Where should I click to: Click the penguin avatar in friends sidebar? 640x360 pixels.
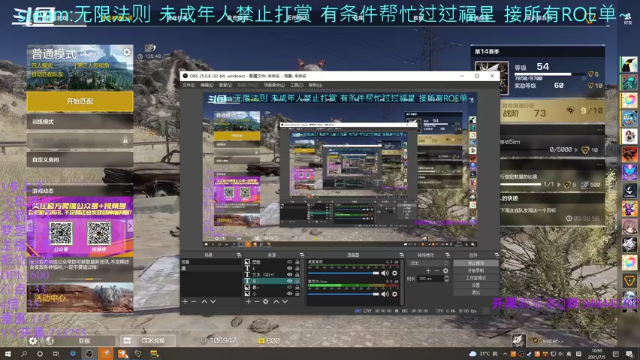[x=629, y=64]
